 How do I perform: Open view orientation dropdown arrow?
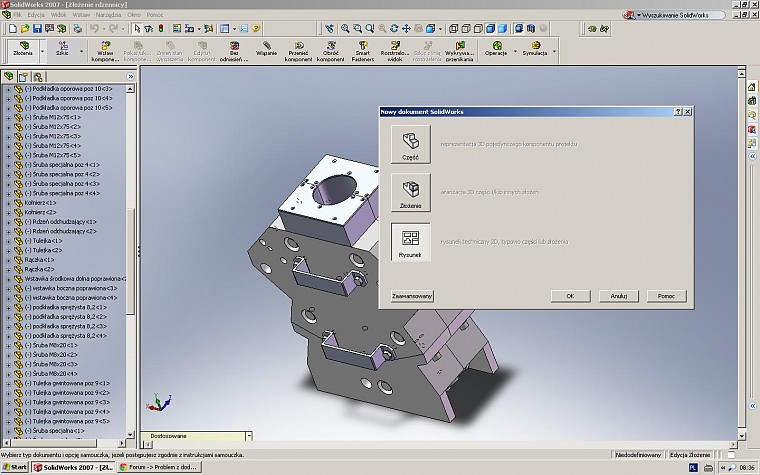440,29
